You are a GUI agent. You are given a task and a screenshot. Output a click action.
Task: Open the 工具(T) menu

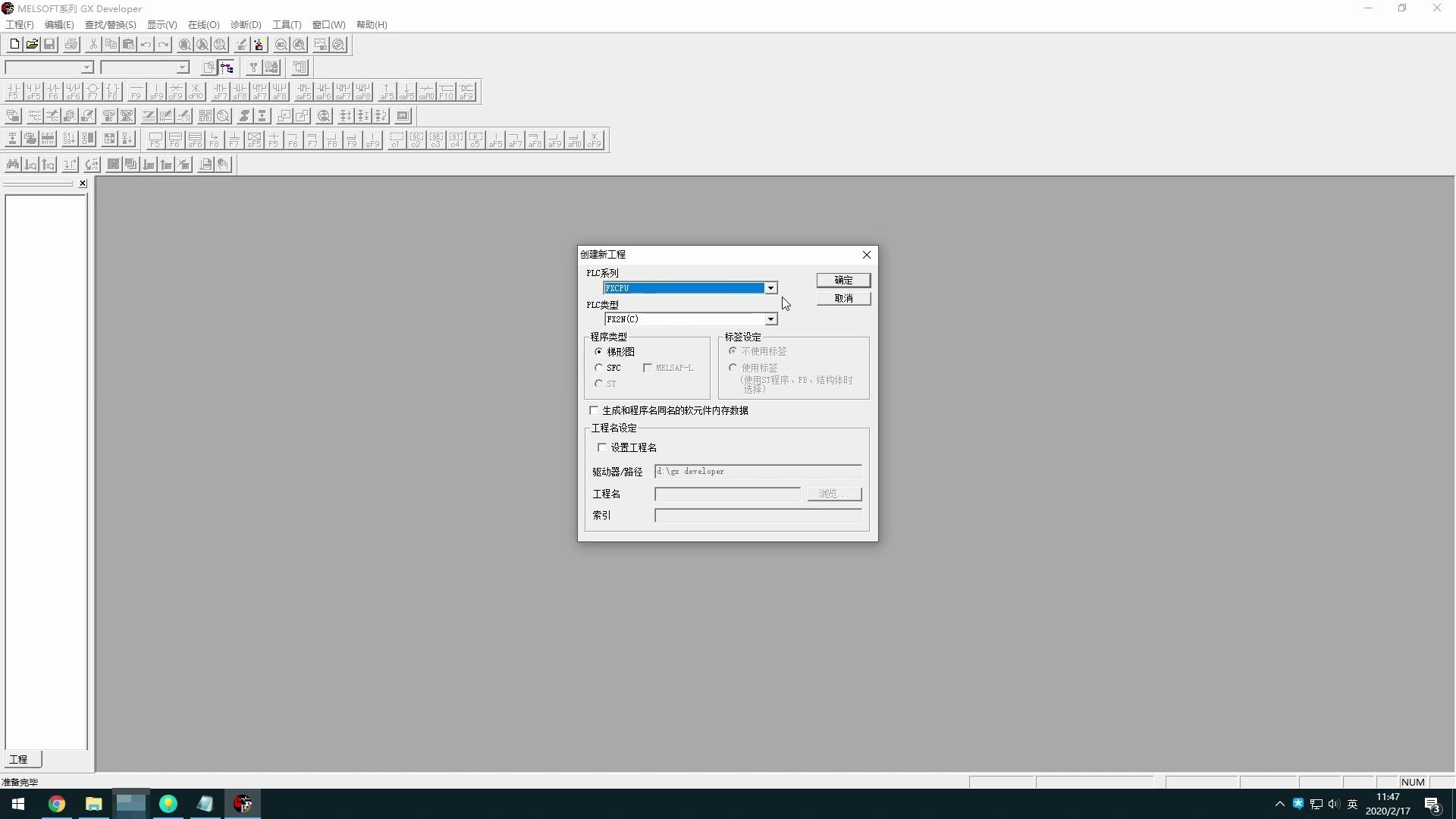(x=286, y=24)
